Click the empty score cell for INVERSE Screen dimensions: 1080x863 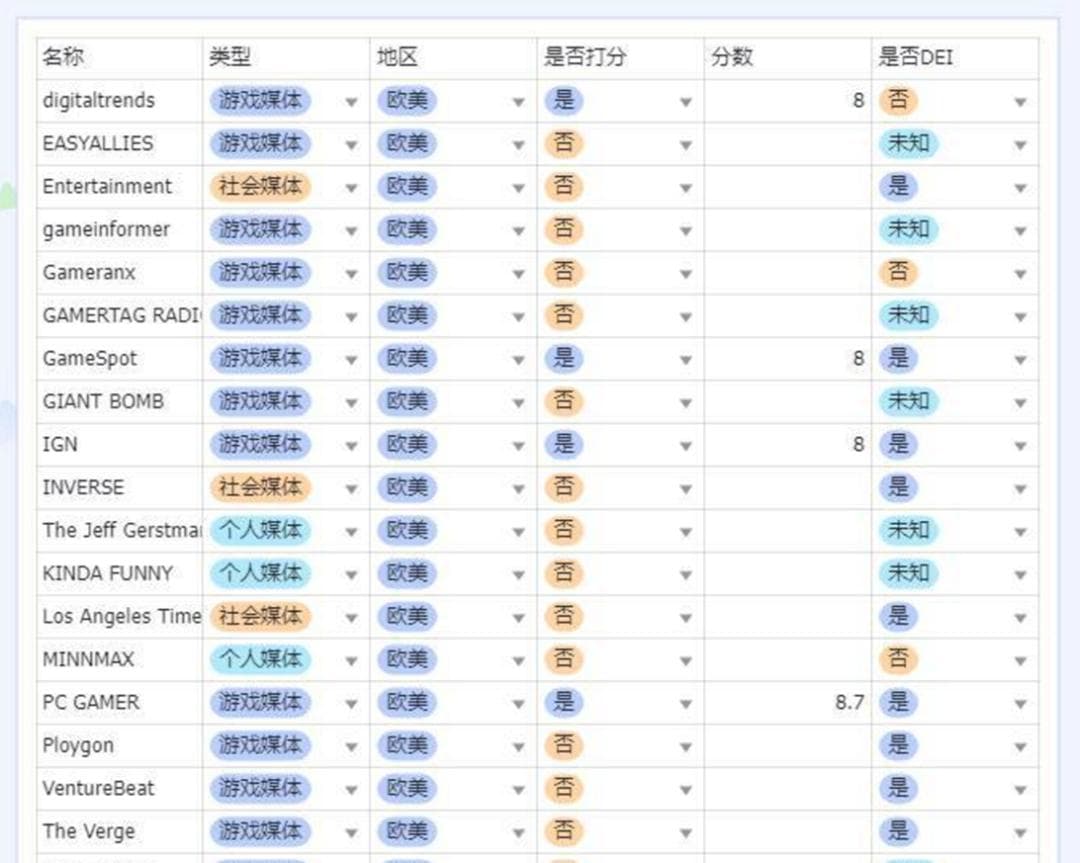coord(787,488)
